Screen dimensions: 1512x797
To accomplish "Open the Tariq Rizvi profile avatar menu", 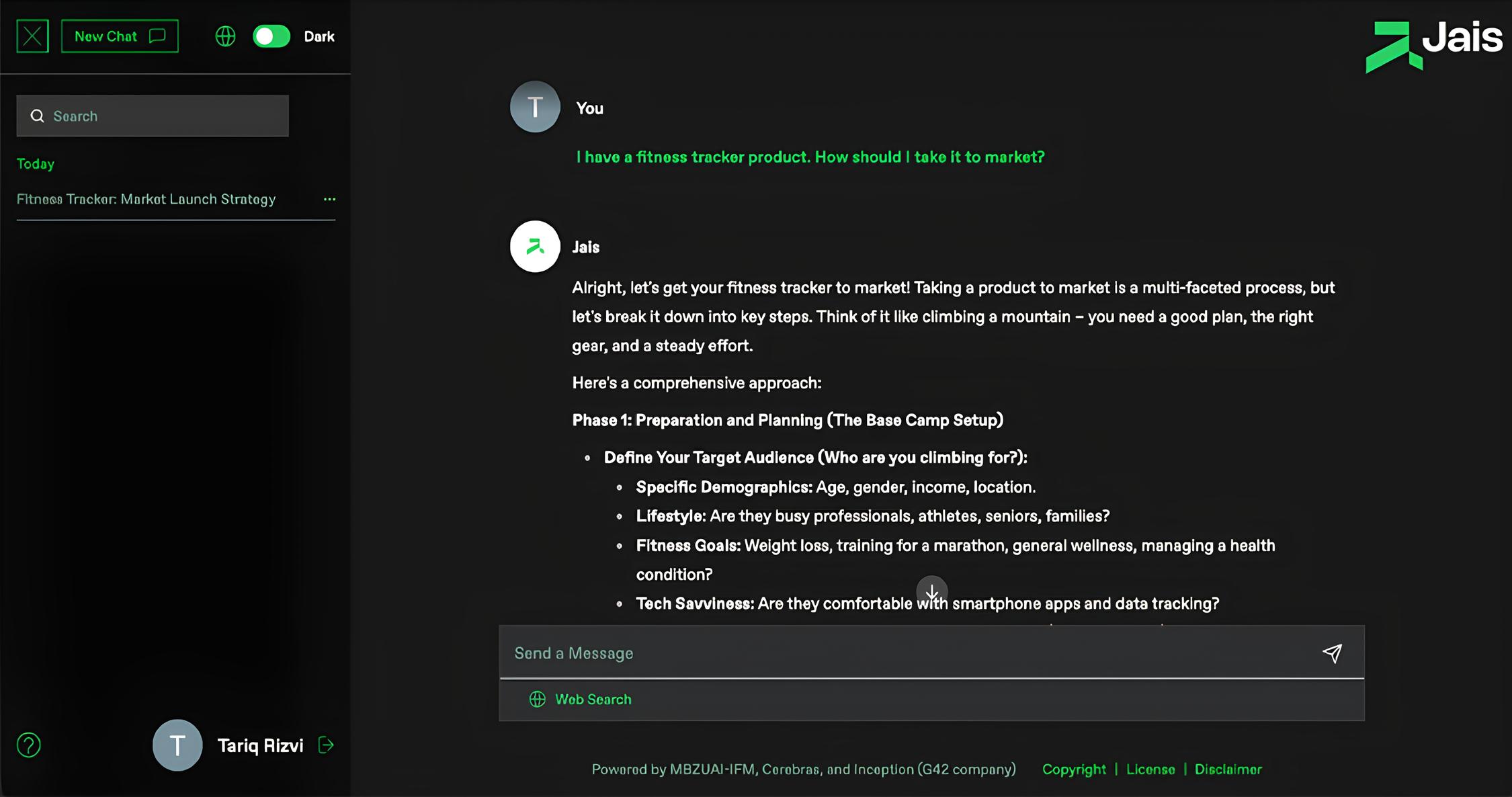I will click(177, 745).
